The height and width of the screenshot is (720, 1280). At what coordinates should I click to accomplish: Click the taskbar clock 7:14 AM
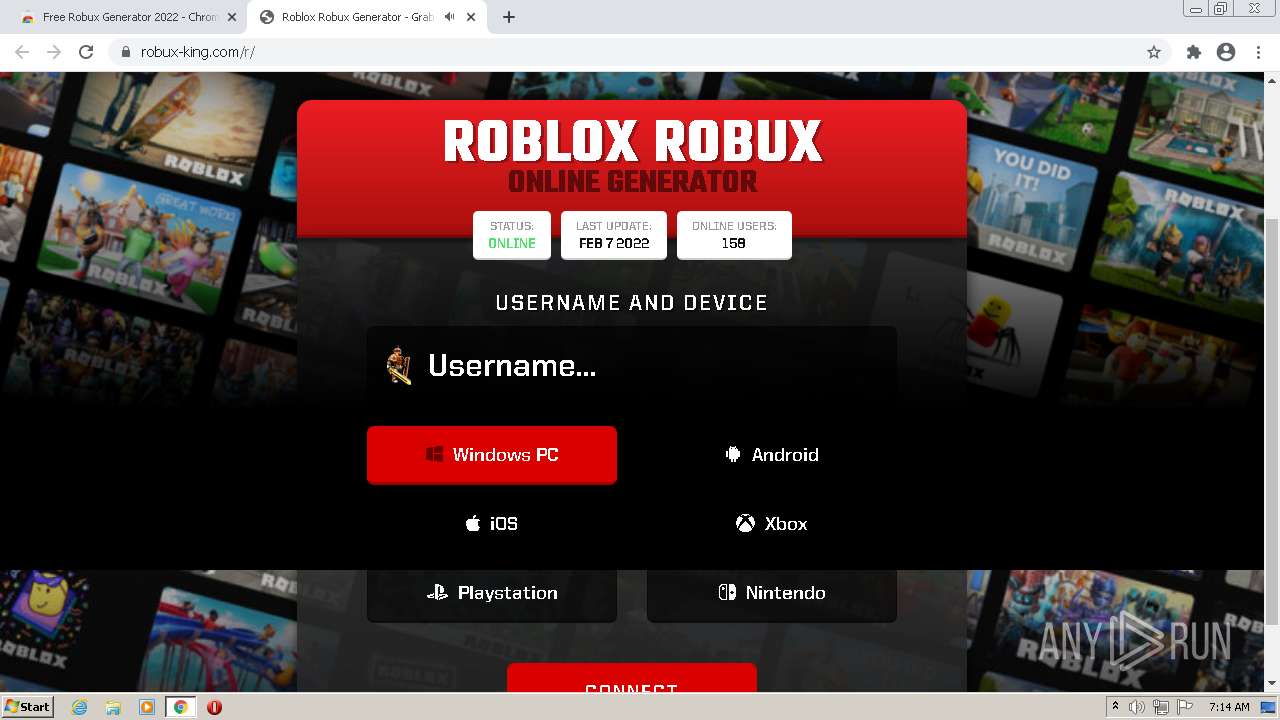[1229, 707]
